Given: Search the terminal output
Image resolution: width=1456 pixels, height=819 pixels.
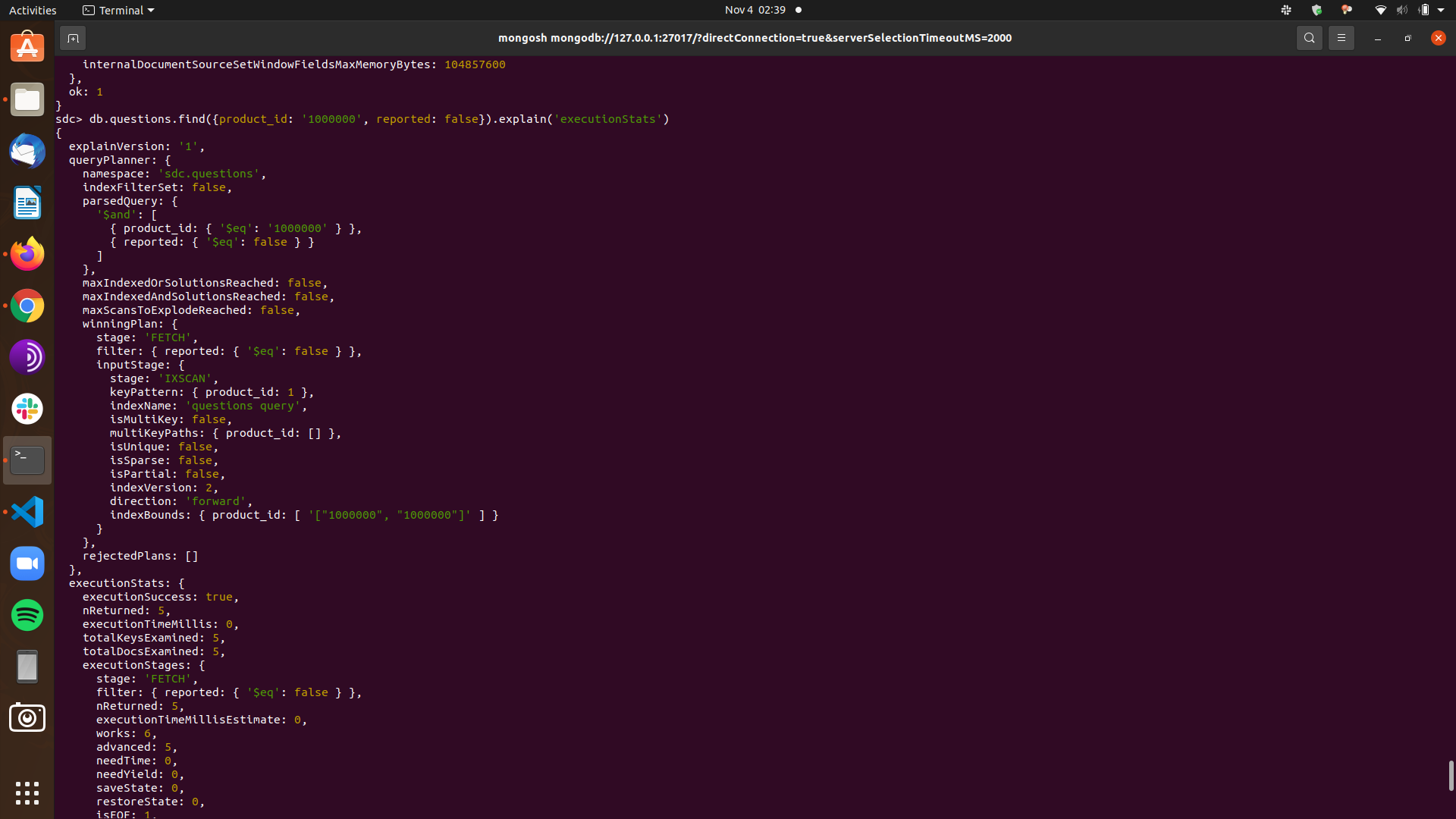Looking at the screenshot, I should (1309, 38).
